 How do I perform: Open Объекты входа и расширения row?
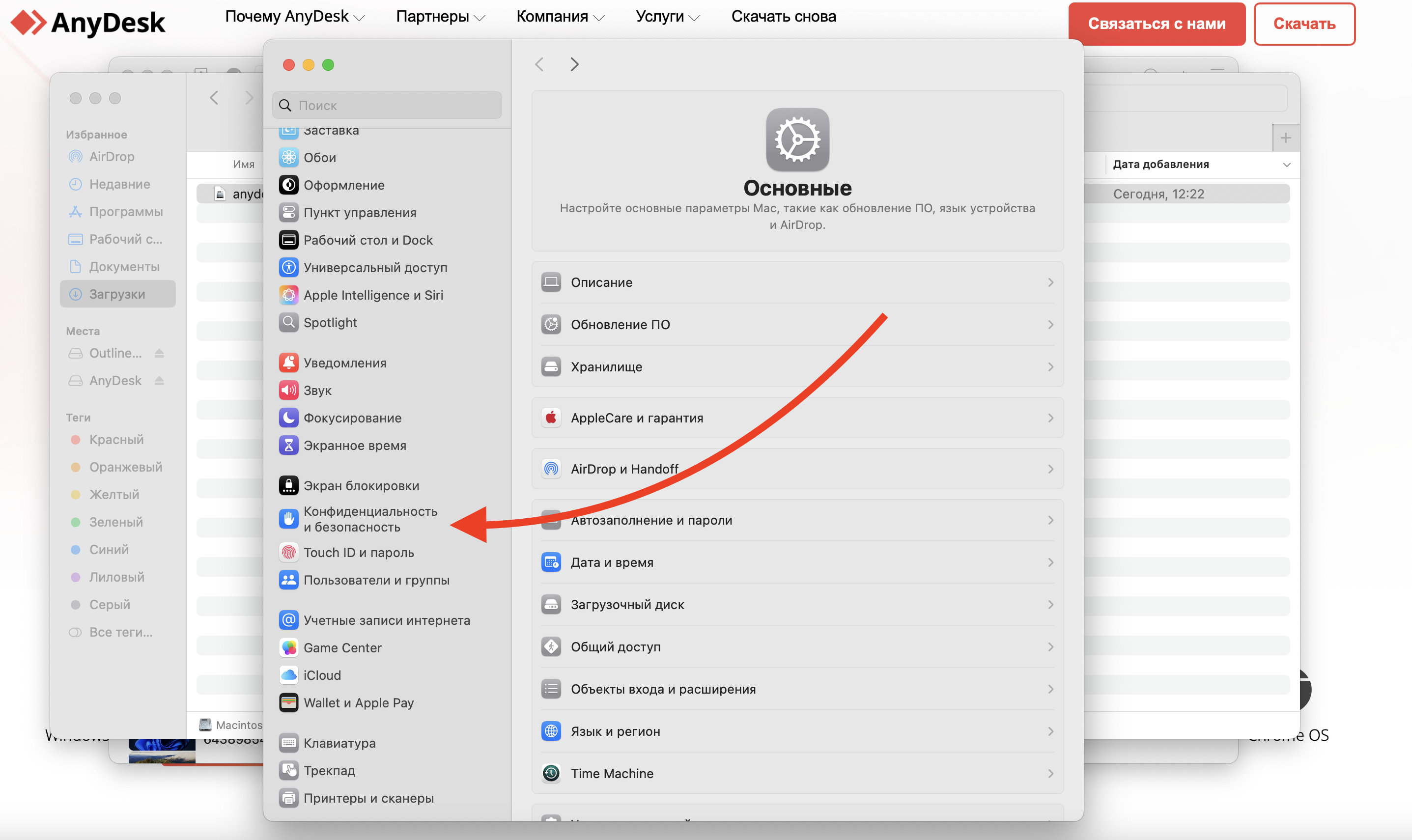pos(797,689)
